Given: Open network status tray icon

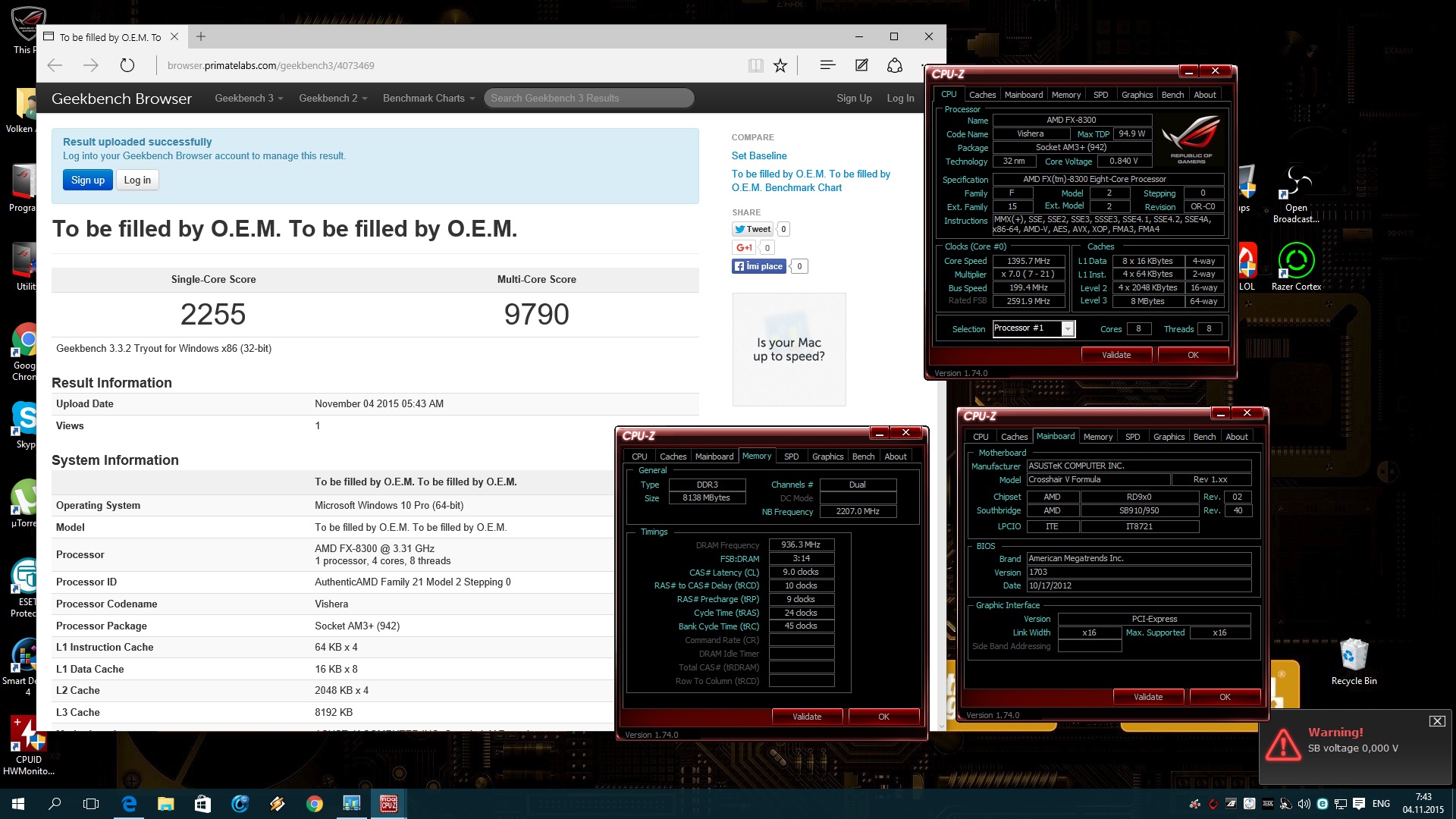Looking at the screenshot, I should pyautogui.click(x=1341, y=804).
